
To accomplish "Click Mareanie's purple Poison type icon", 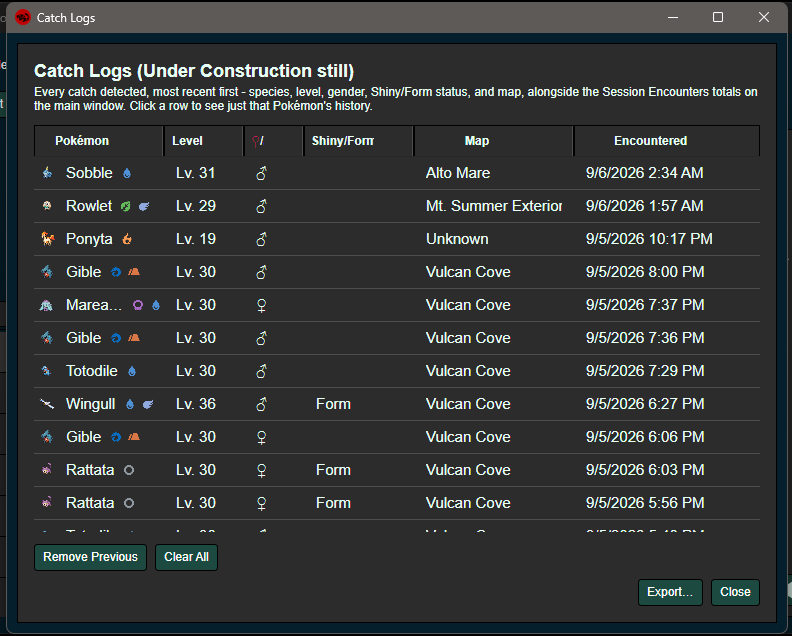I will pos(138,305).
